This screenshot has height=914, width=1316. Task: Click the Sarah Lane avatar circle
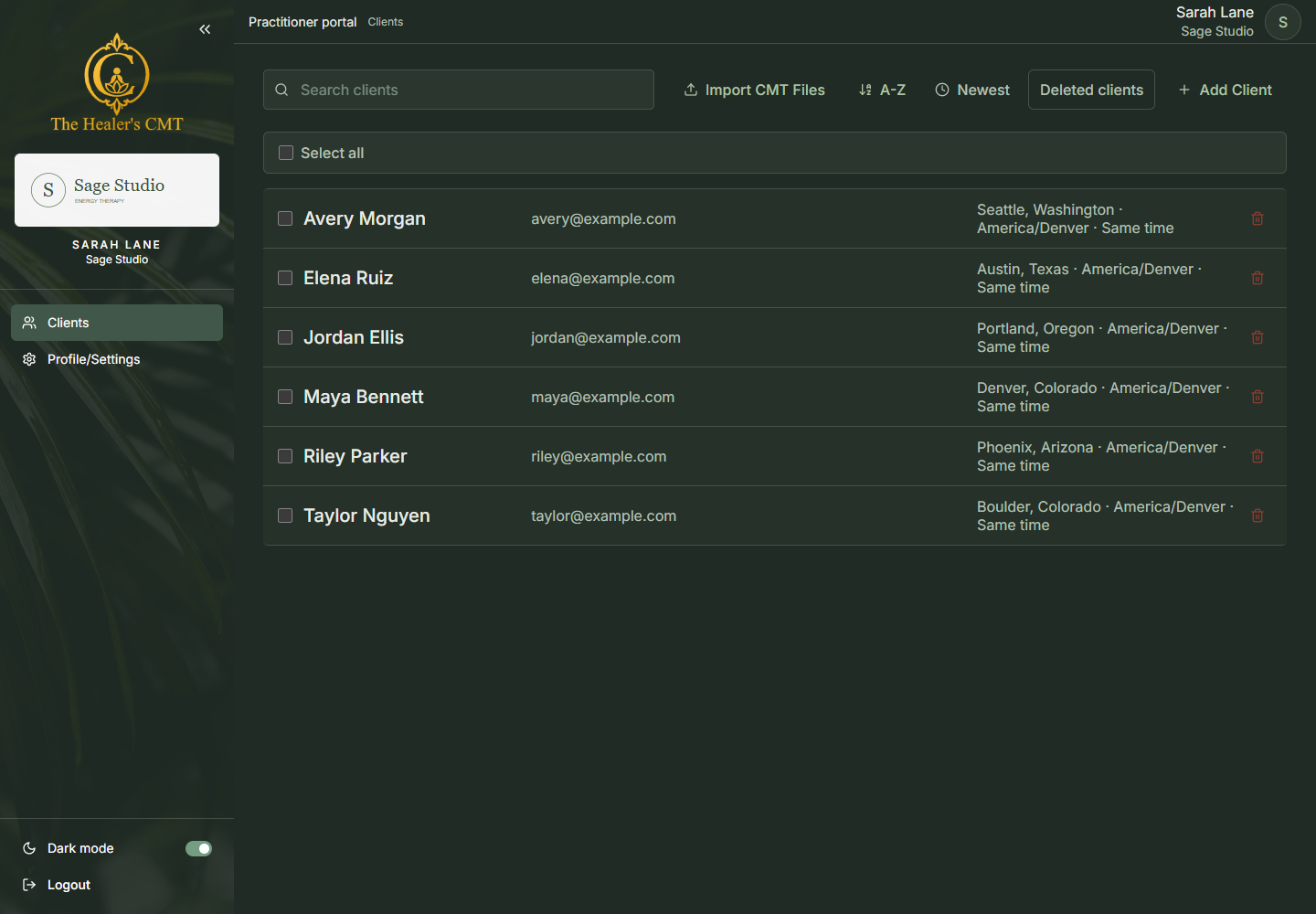point(1283,22)
